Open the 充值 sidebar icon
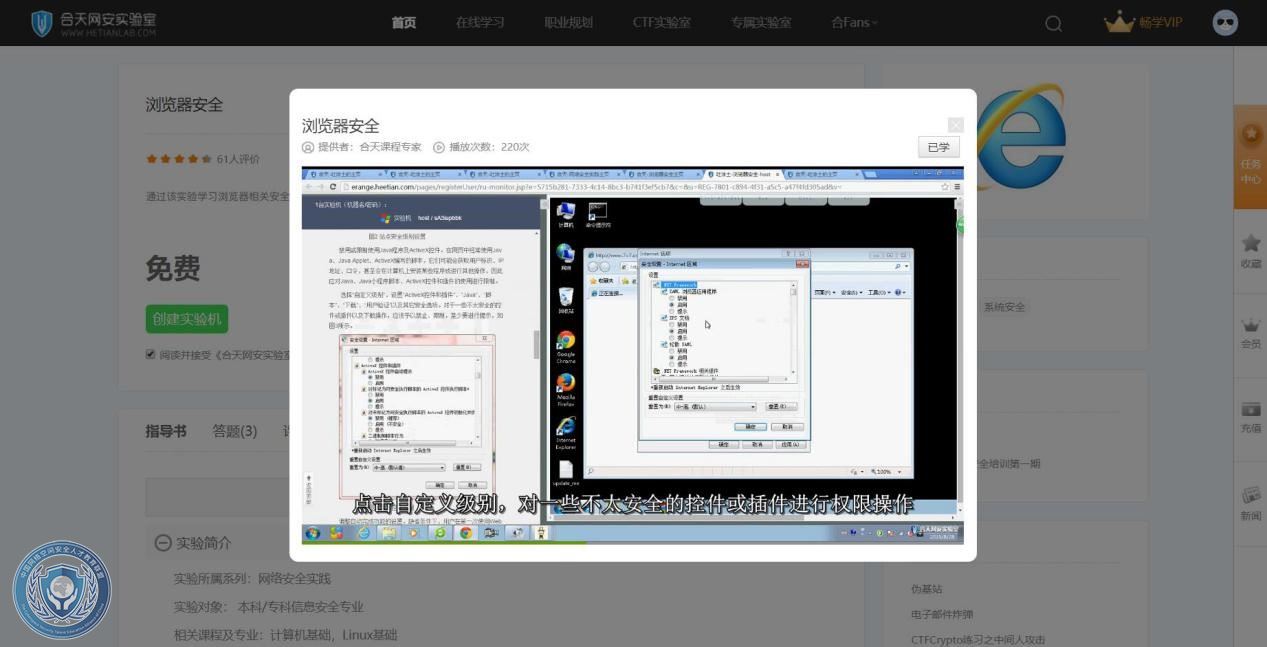Image resolution: width=1267 pixels, height=647 pixels. (x=1250, y=417)
